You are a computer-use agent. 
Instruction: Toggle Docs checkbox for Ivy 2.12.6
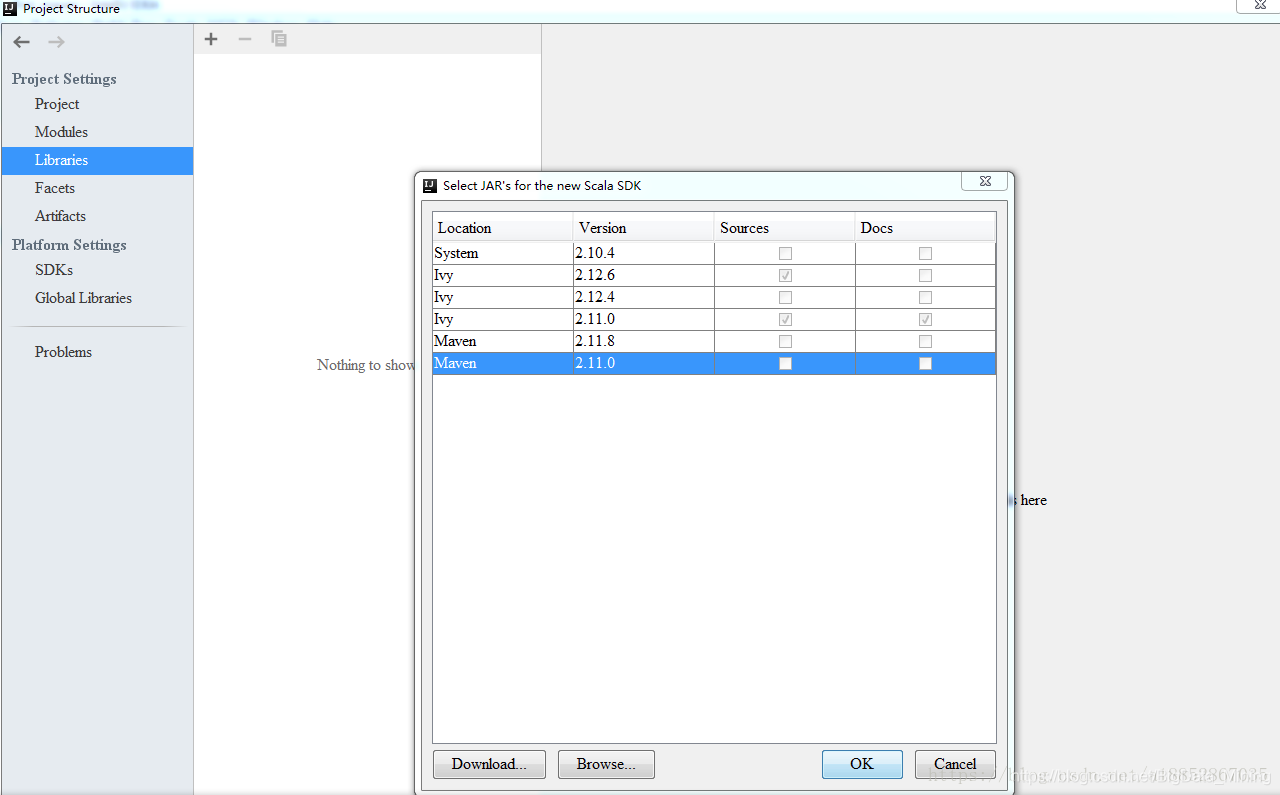(x=925, y=276)
